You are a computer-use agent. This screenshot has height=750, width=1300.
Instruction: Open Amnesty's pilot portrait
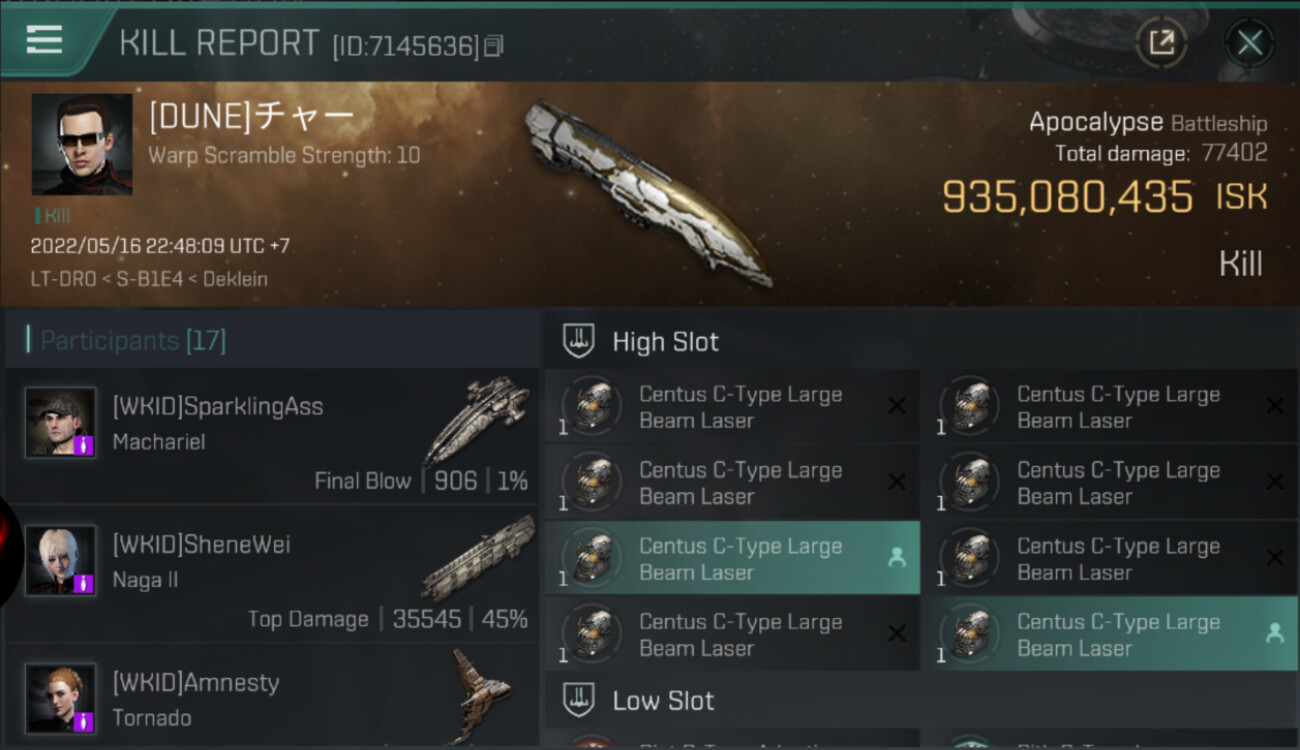click(61, 698)
